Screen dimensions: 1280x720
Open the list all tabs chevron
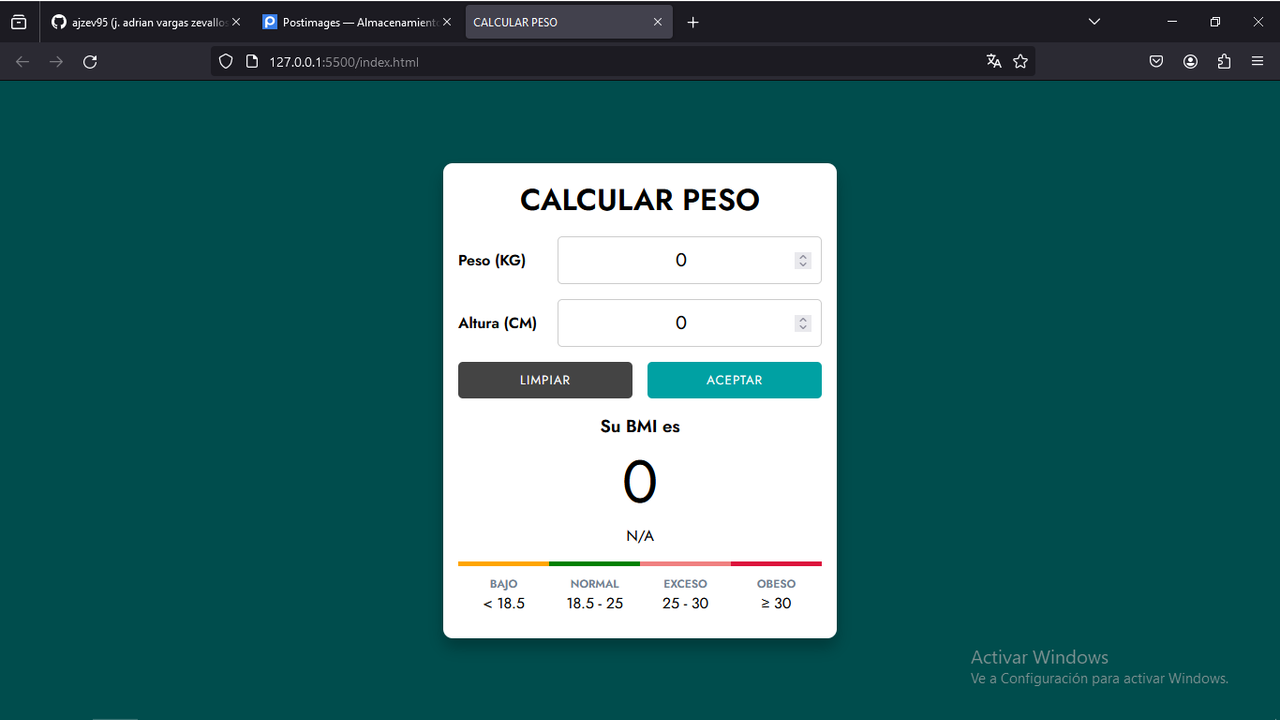coord(1094,21)
